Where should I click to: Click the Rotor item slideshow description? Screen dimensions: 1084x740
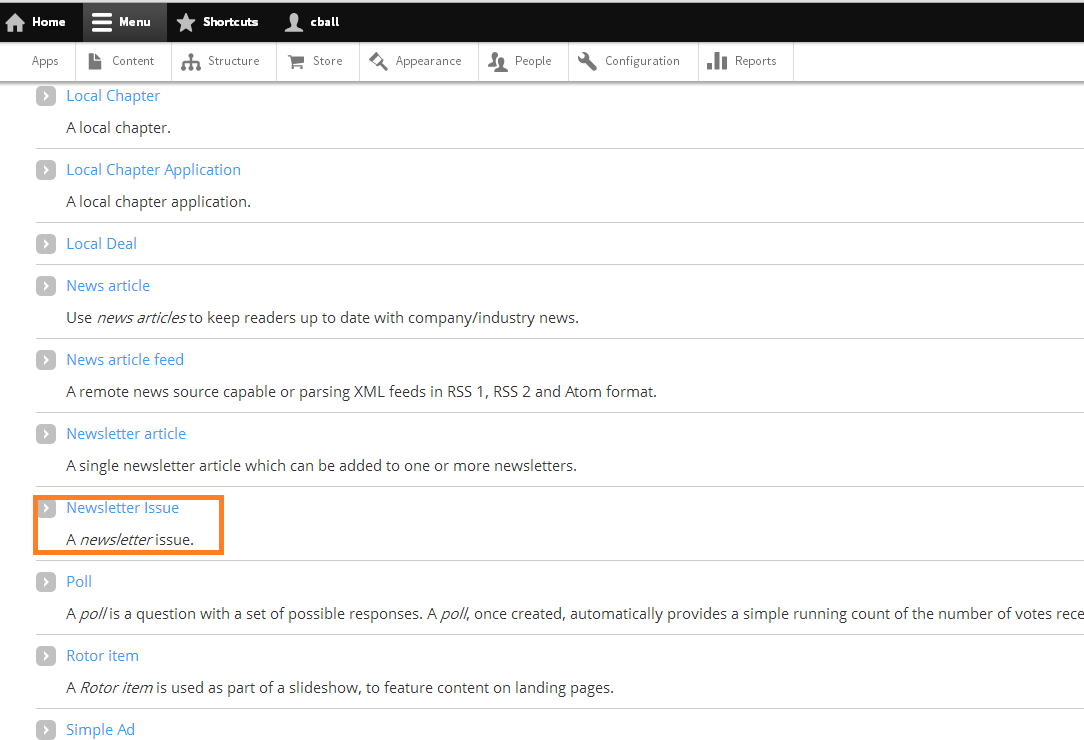[340, 688]
